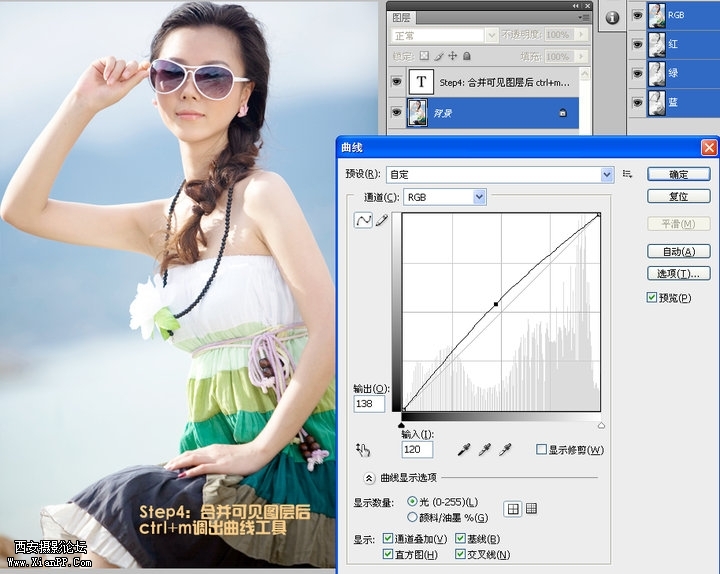The height and width of the screenshot is (574, 720).
Task: Switch to detailed 10x10 grid display
Action: (531, 508)
